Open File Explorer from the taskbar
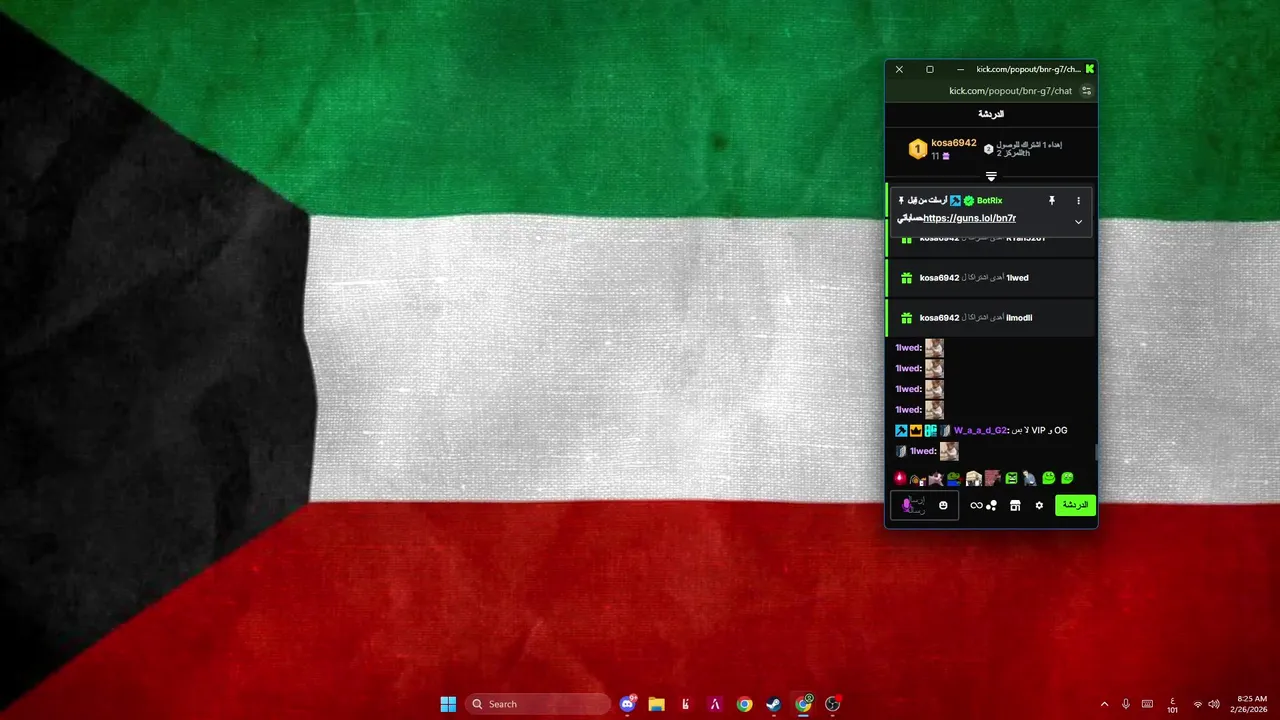This screenshot has width=1280, height=720. click(656, 704)
